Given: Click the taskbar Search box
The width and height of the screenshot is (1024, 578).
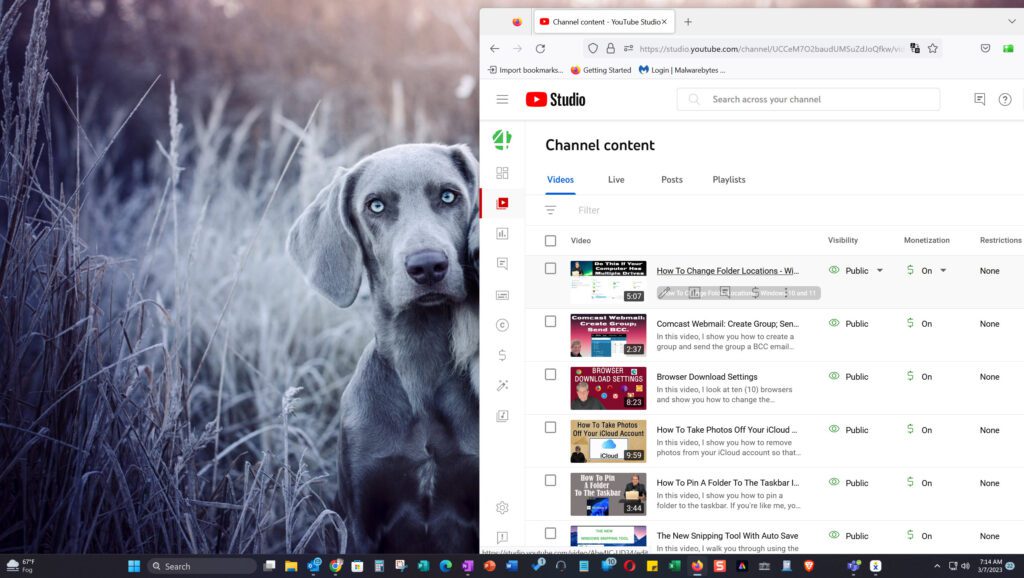Looking at the screenshot, I should tap(202, 566).
